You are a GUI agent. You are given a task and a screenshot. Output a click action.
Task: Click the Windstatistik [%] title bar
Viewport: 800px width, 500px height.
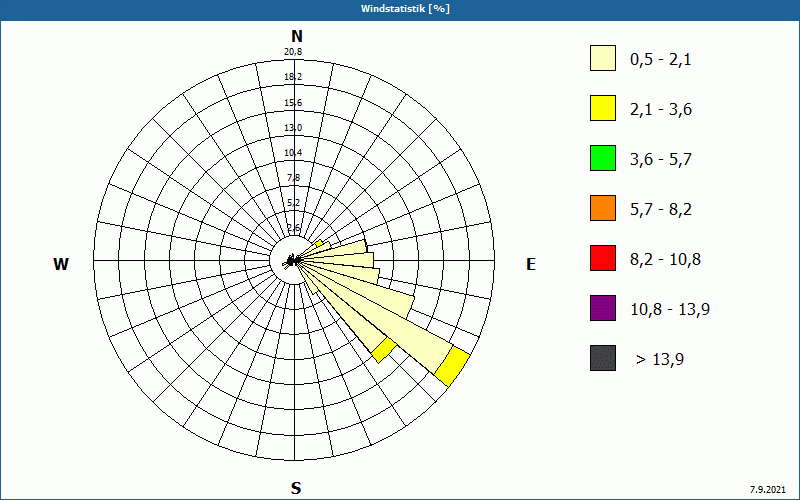pyautogui.click(x=400, y=9)
